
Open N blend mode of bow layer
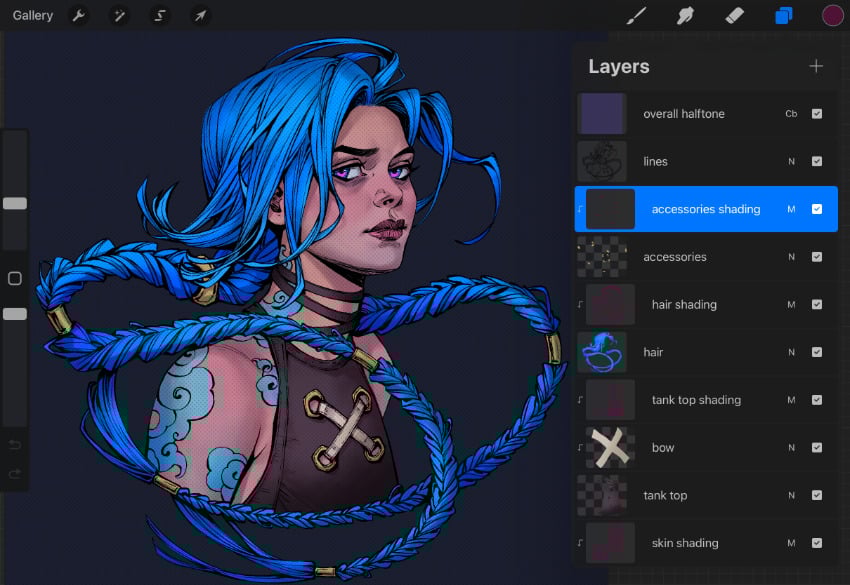click(x=791, y=448)
